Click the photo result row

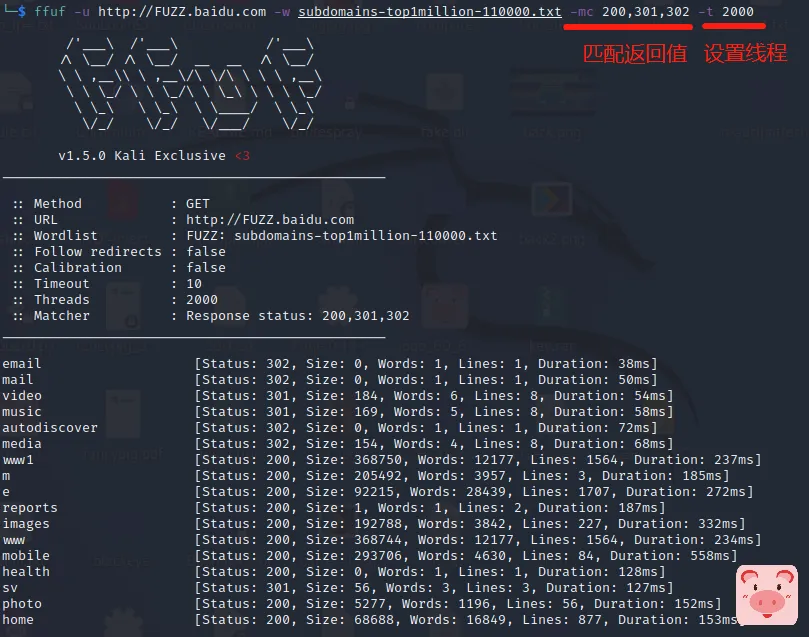click(362, 603)
